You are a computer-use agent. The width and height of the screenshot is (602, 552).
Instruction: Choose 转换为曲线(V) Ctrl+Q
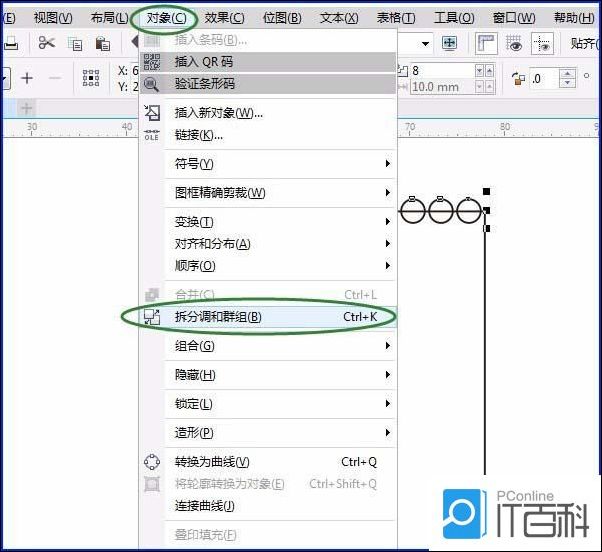(x=268, y=462)
